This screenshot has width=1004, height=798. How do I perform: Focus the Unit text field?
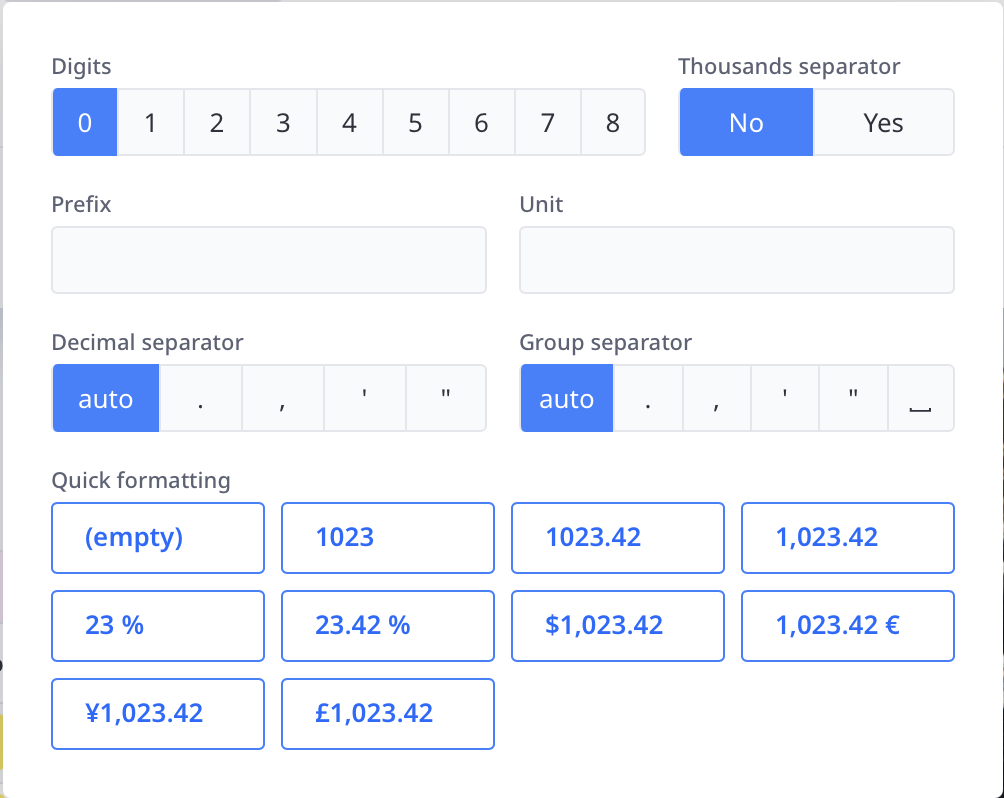[x=736, y=260]
